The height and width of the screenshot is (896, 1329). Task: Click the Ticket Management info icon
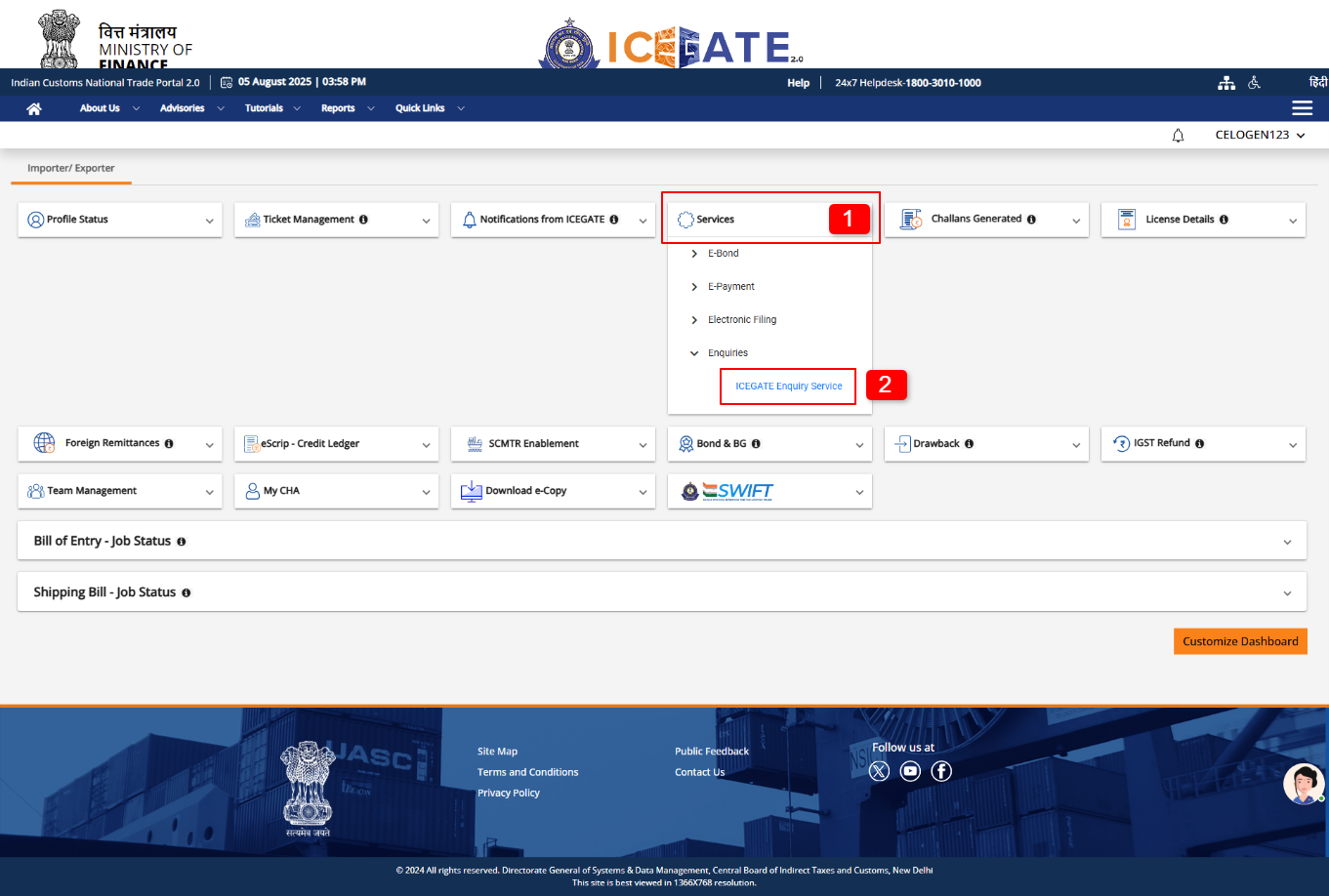point(363,220)
